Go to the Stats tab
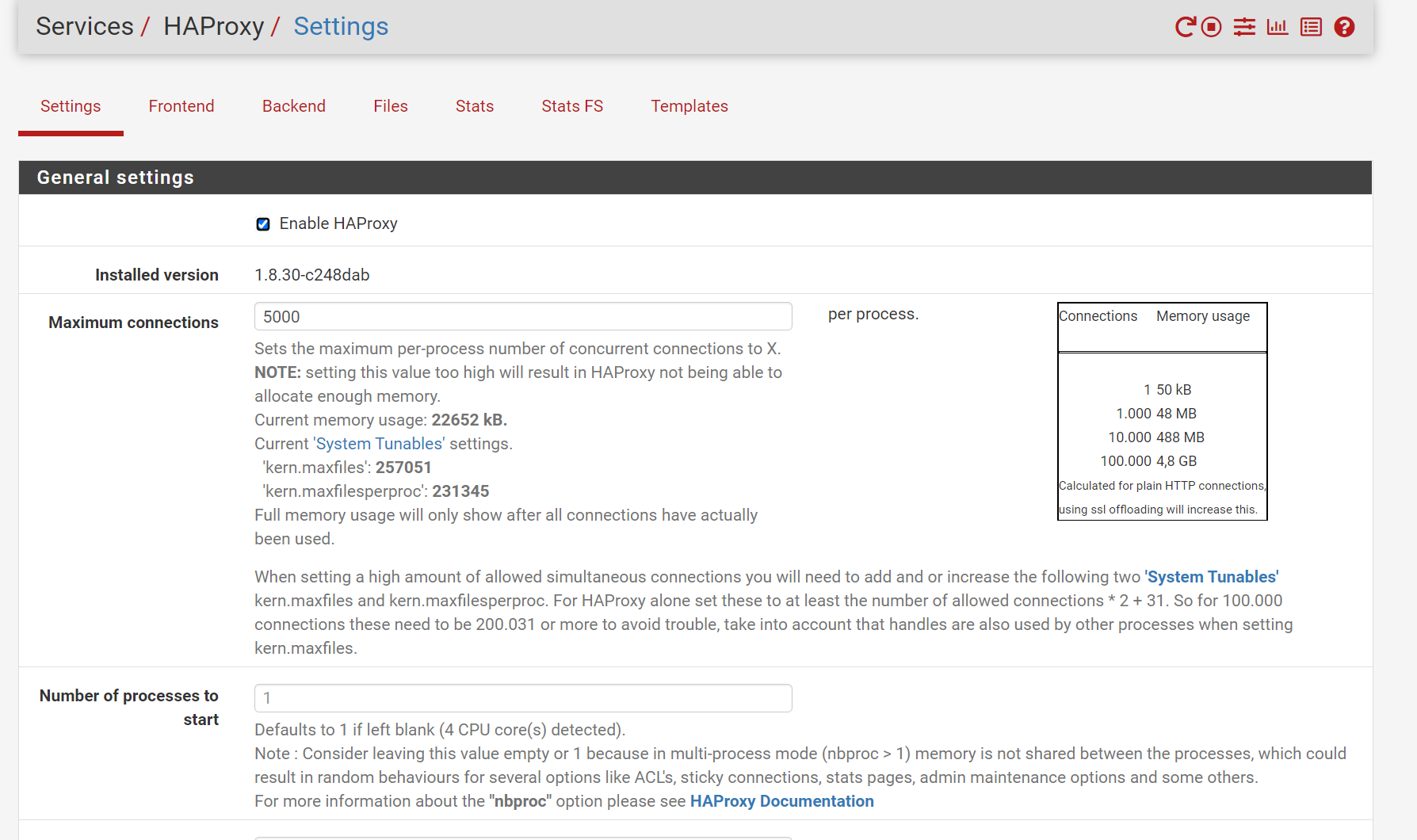 [475, 106]
